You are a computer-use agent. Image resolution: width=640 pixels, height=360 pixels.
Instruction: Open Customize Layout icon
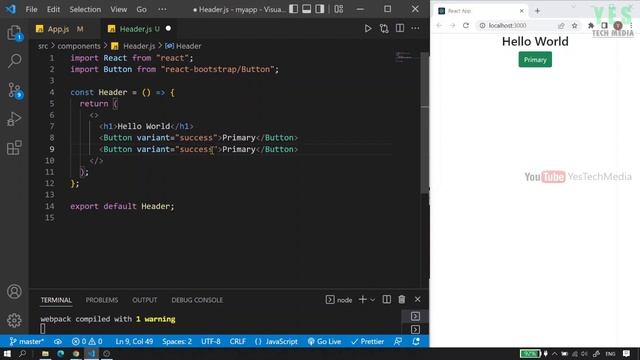pyautogui.click(x=339, y=9)
